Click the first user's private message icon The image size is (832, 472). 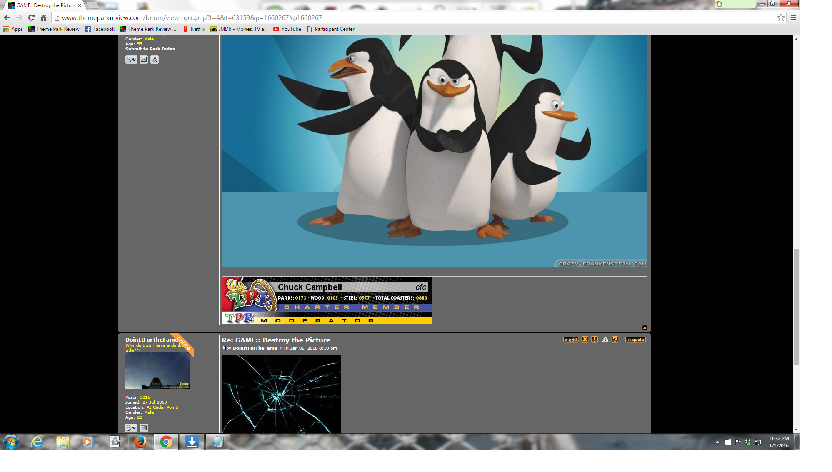[144, 60]
